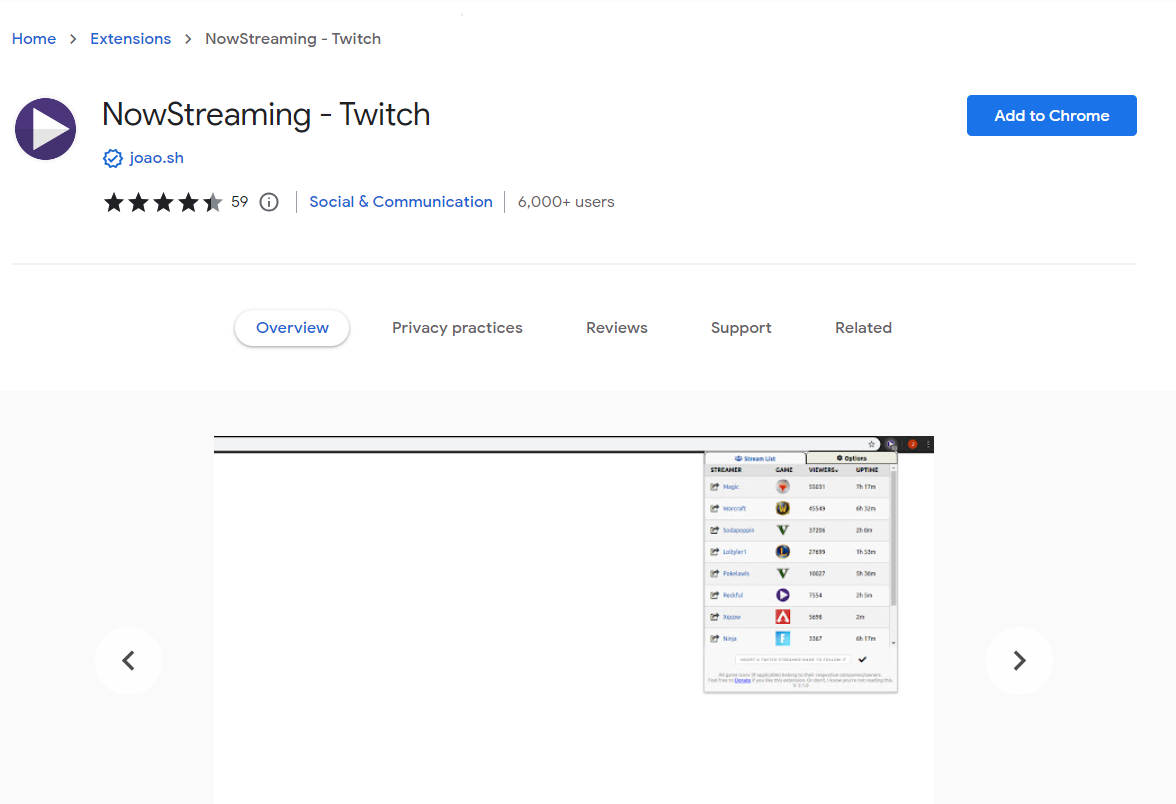Click the Fortnite icon beside Ninja

782,638
